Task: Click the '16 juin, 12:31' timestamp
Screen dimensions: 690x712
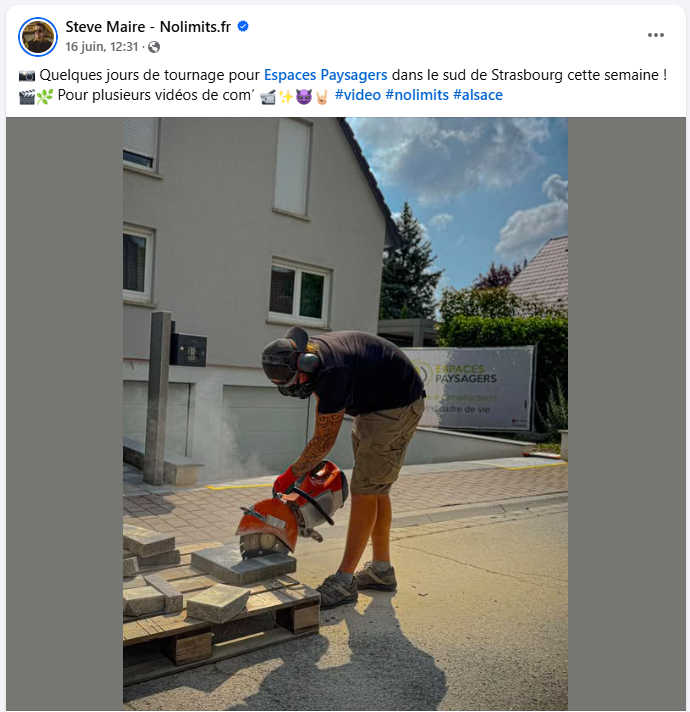Action: tap(102, 47)
